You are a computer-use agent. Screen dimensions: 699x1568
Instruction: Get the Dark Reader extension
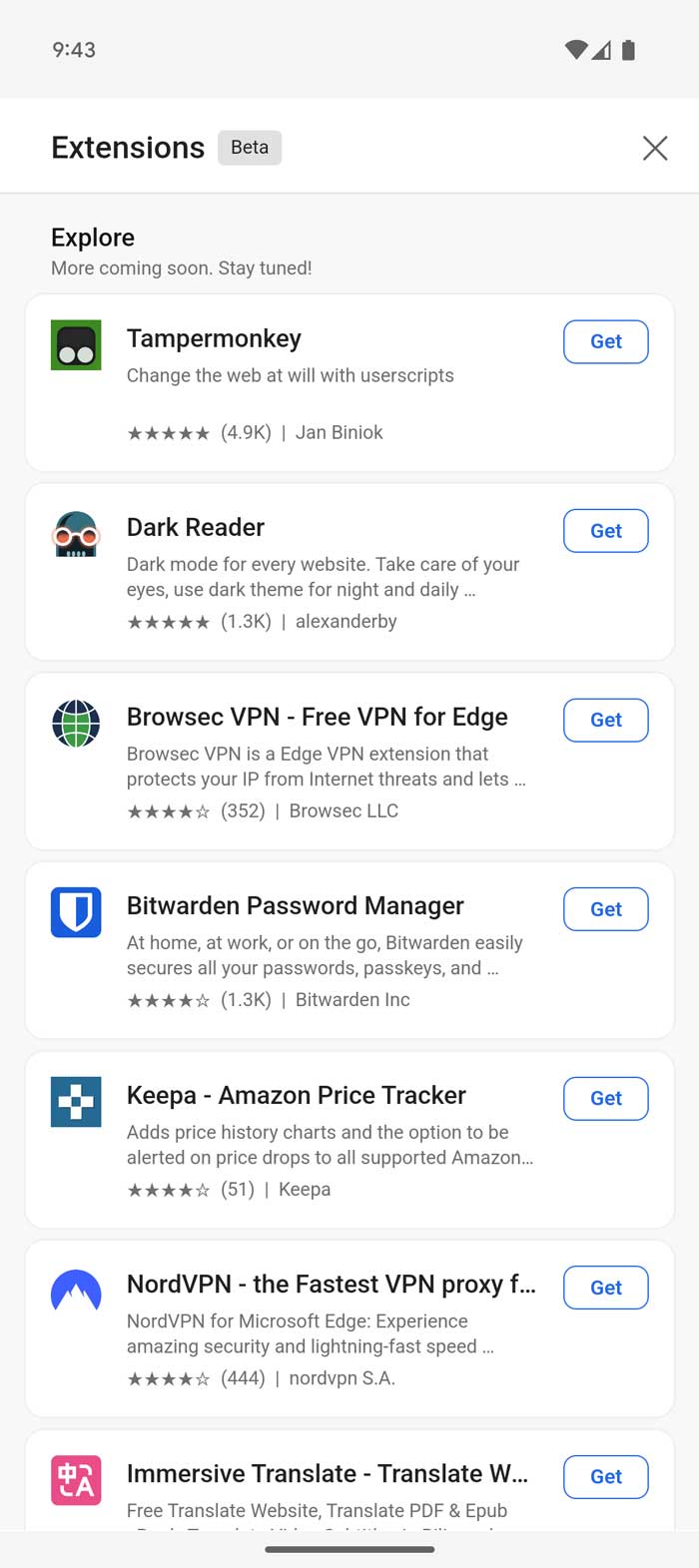point(606,531)
